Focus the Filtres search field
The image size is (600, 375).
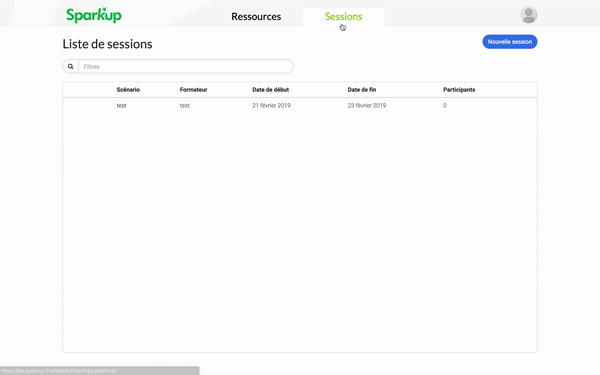[x=186, y=67]
